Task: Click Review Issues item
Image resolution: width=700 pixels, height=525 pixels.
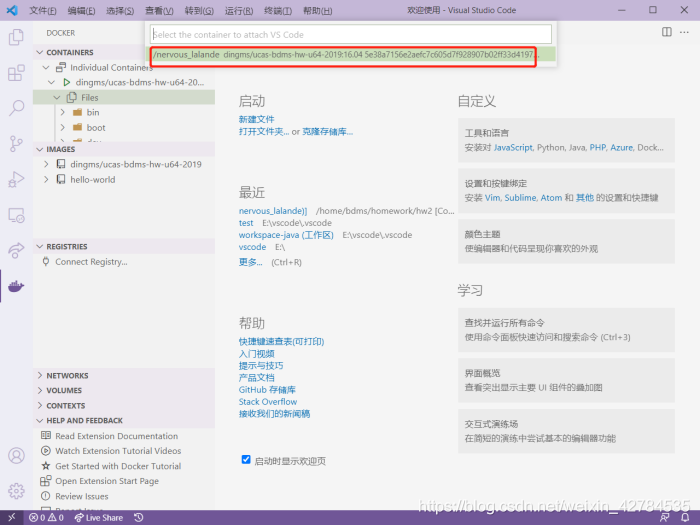Action: pos(82,496)
